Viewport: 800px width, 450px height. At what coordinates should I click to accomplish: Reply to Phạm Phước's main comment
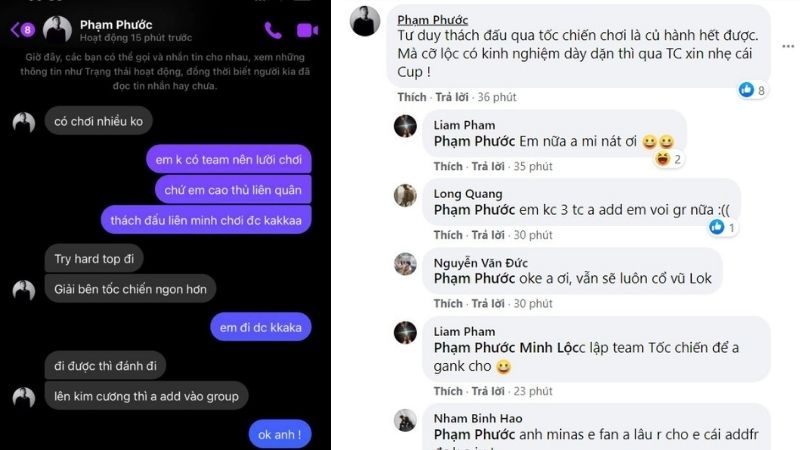452,97
